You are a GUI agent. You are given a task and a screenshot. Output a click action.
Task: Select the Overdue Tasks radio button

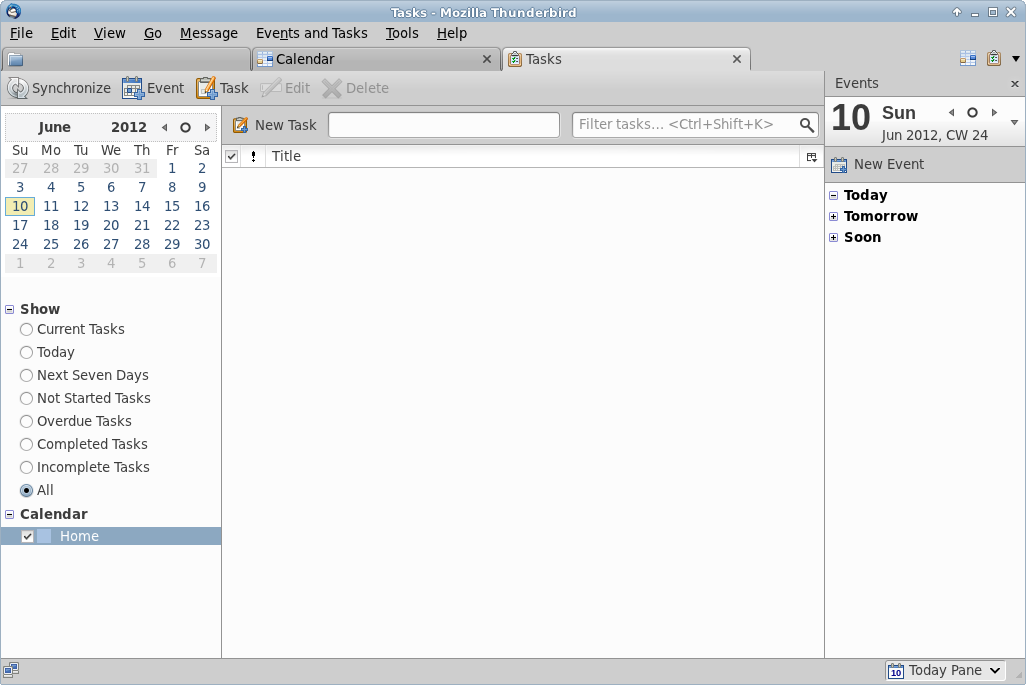[x=27, y=421]
